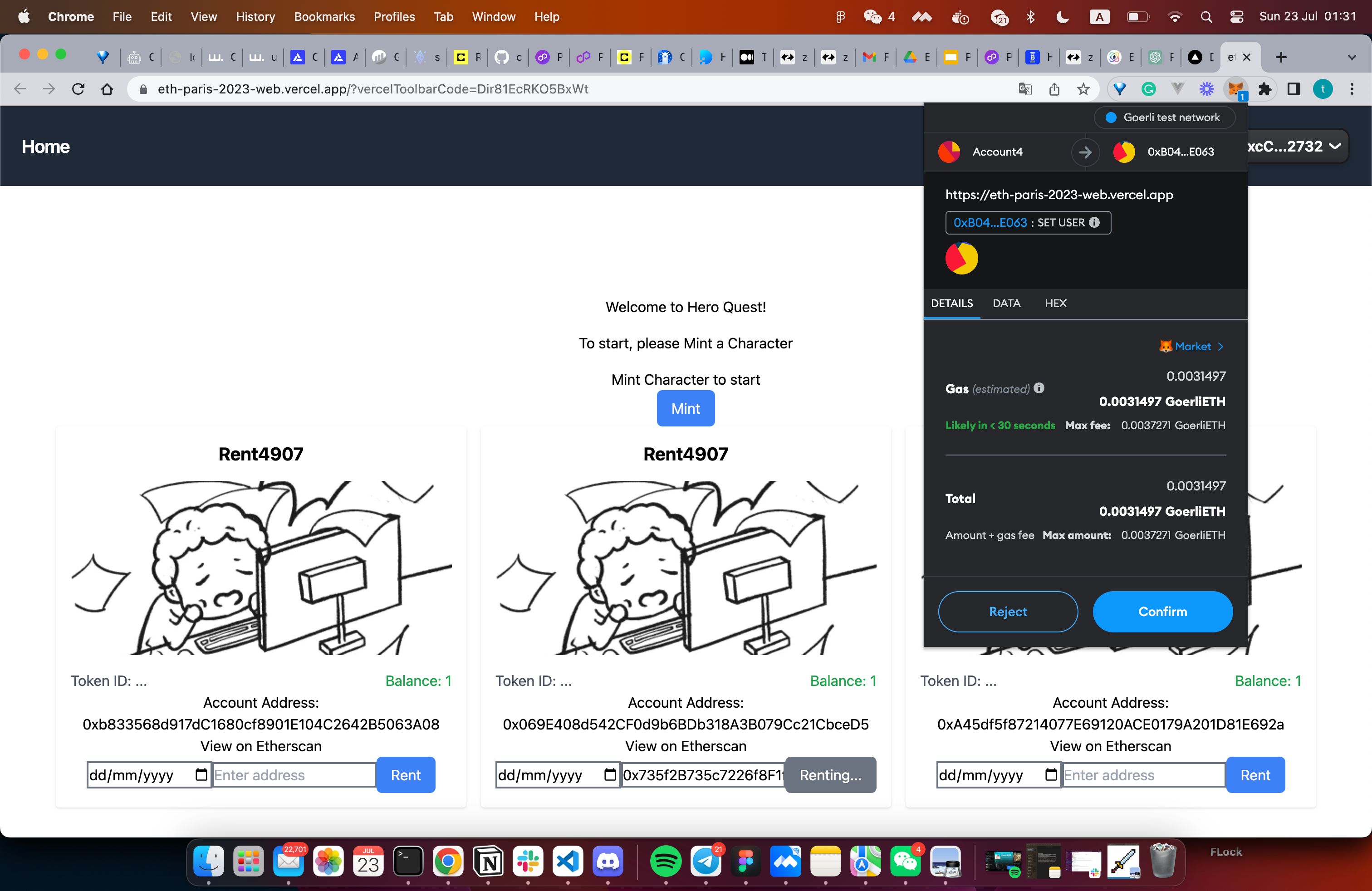This screenshot has width=1372, height=891.
Task: Click the first card's character image
Action: 261,568
